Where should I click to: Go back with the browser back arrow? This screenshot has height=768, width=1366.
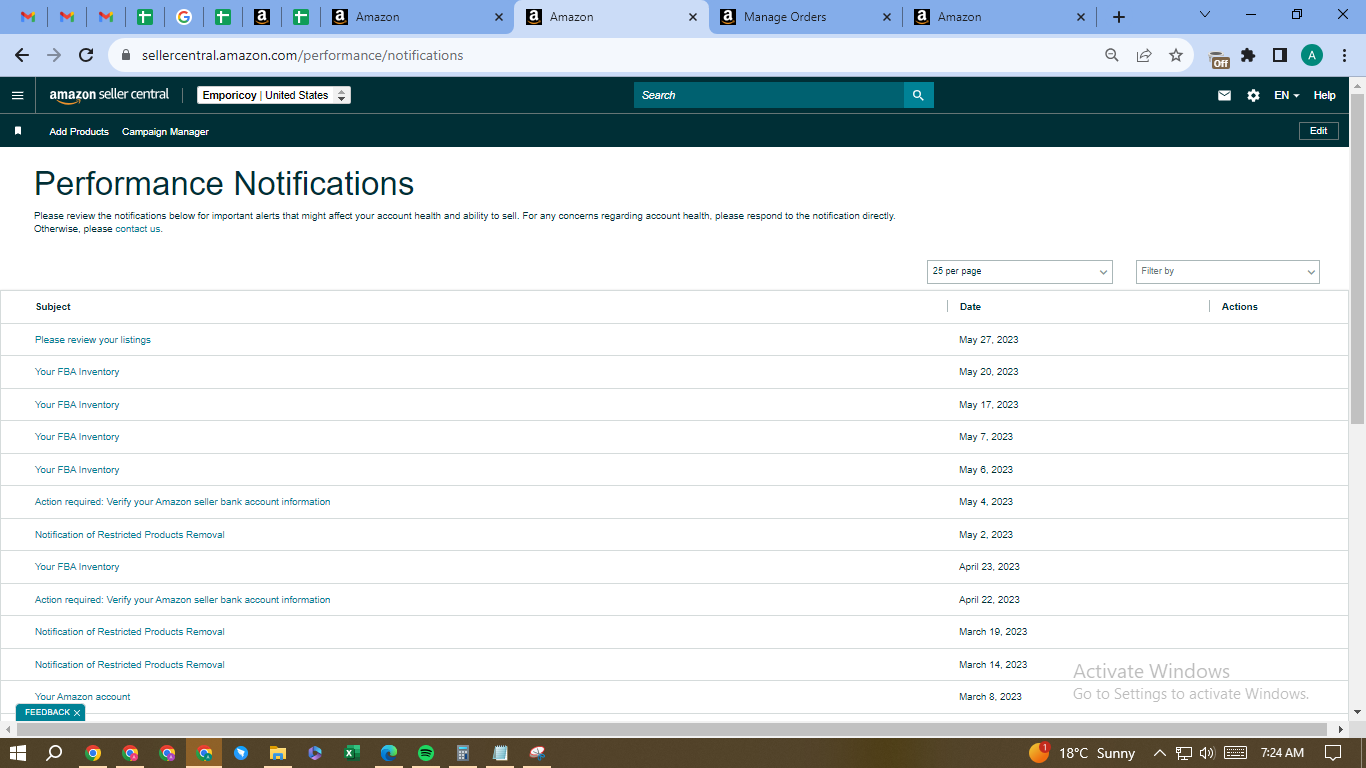coord(22,55)
